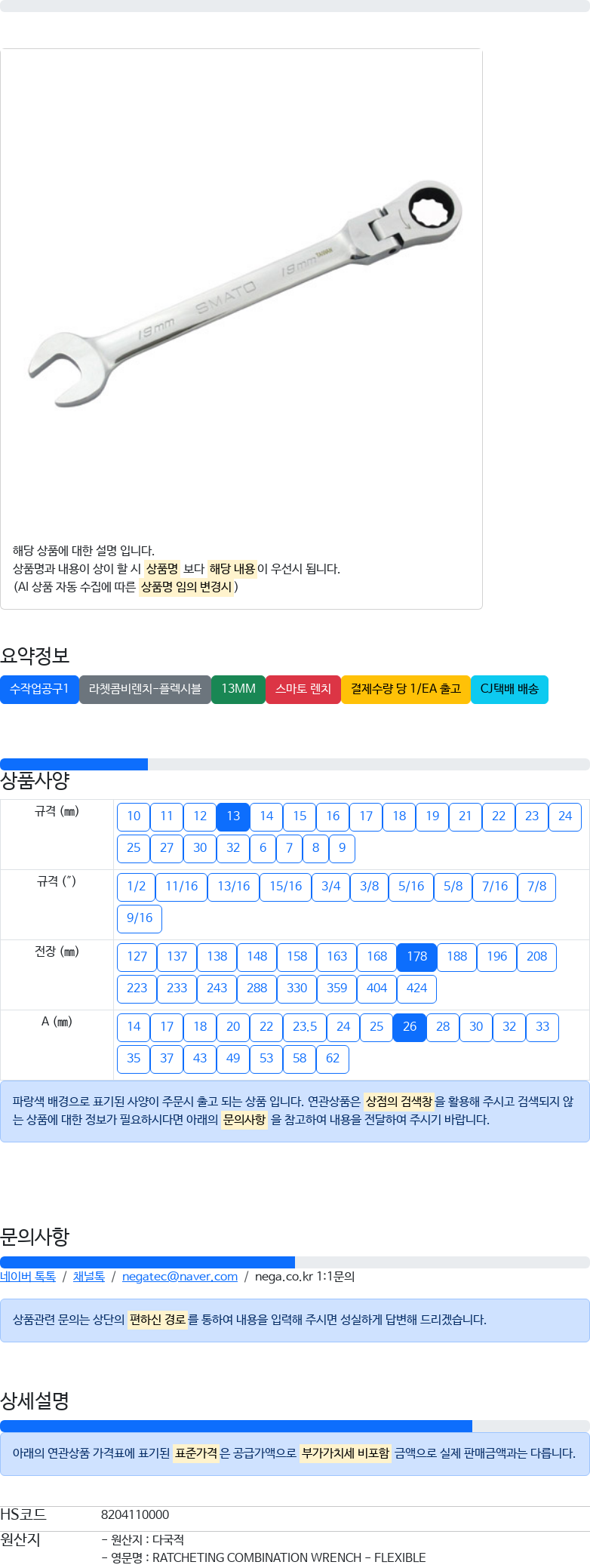Choose the 1/2 inch size button
The image size is (590, 1568).
[137, 887]
